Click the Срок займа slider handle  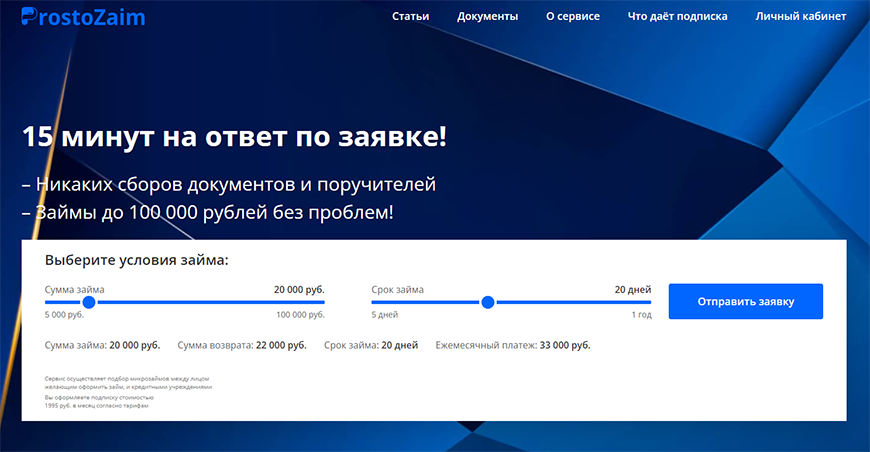click(x=488, y=302)
